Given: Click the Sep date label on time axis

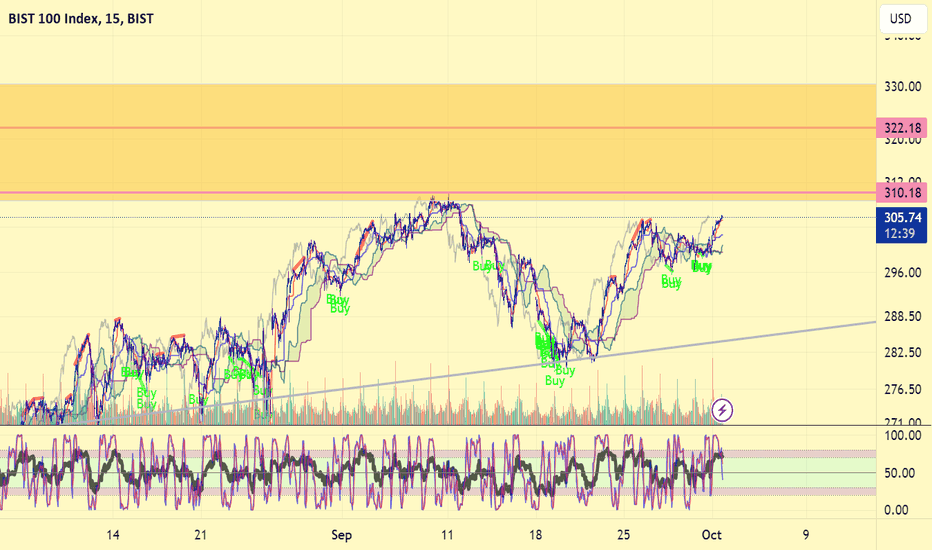Looking at the screenshot, I should click(341, 535).
